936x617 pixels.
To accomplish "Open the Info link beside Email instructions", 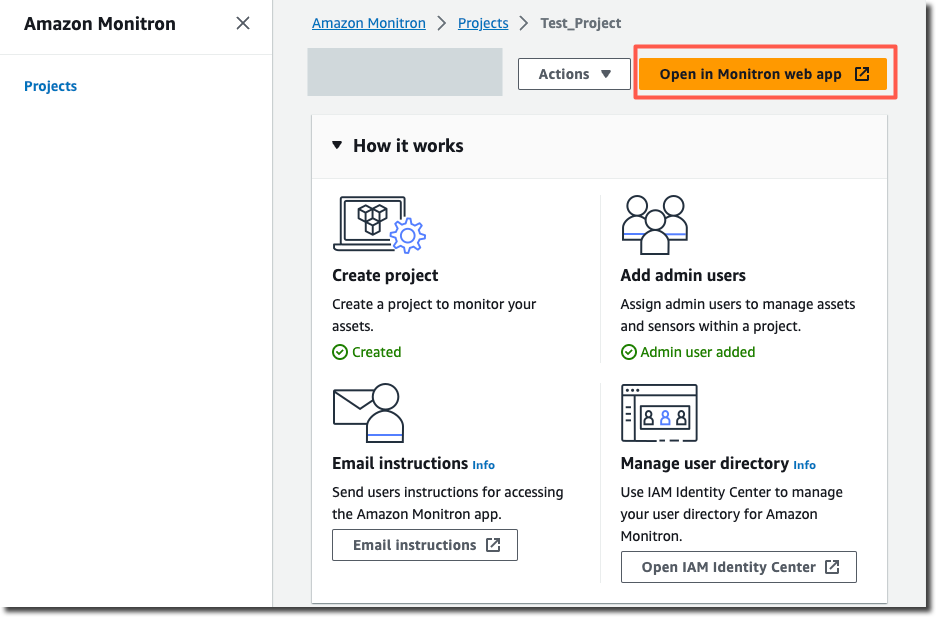I will point(483,465).
